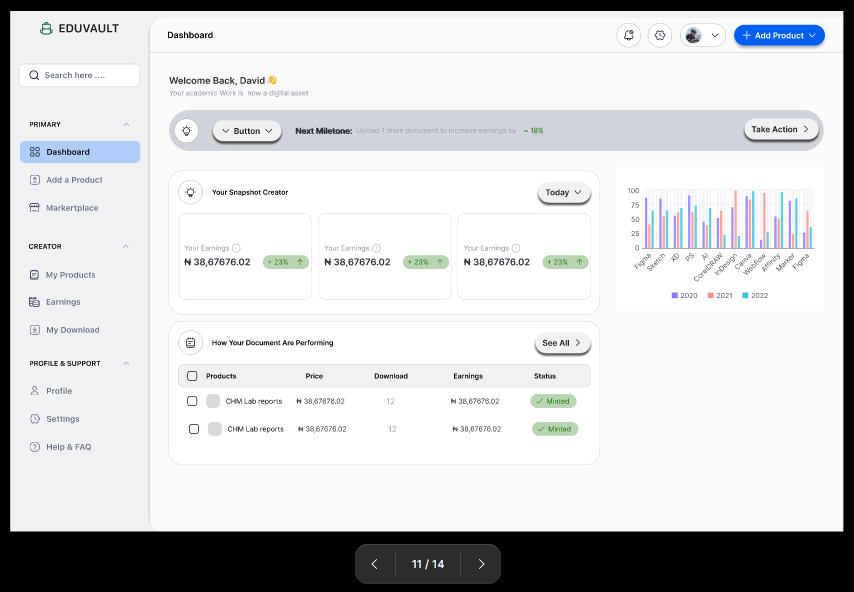Collapse the PRIMARY sidebar section
Viewport: 854px width, 592px height.
(x=126, y=124)
